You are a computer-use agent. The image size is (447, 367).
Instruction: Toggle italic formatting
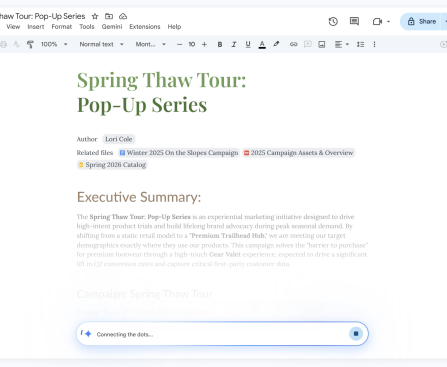coord(234,44)
